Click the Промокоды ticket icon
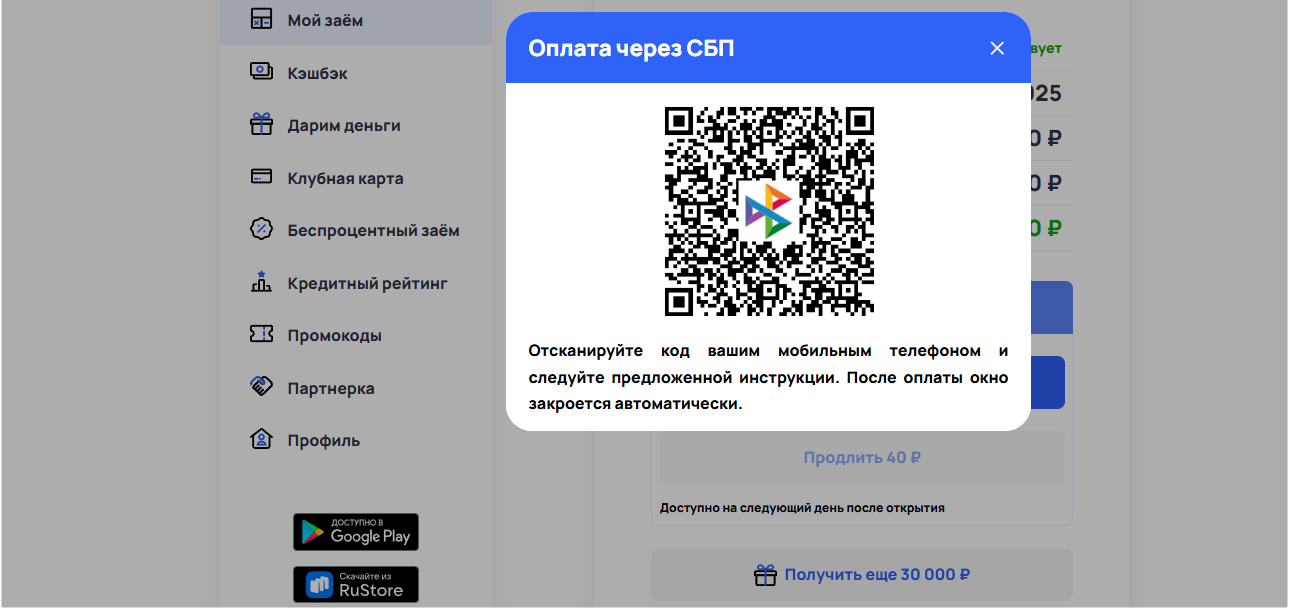This screenshot has height=609, width=1289. (x=261, y=334)
